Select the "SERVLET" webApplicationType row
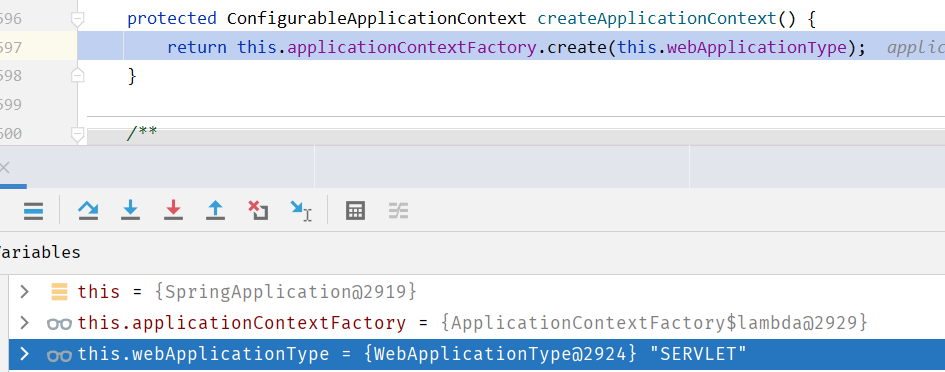This screenshot has height=372, width=945. tap(477, 354)
